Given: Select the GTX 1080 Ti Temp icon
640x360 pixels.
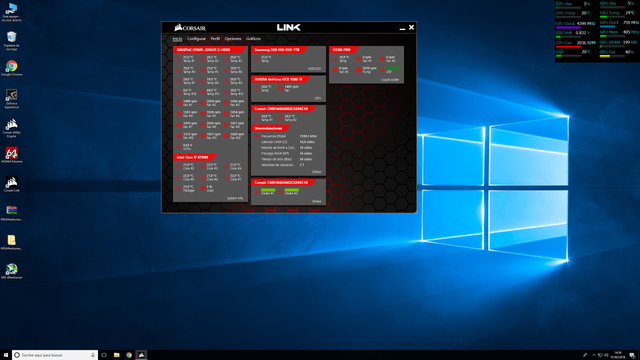Looking at the screenshot, I should 257,88.
